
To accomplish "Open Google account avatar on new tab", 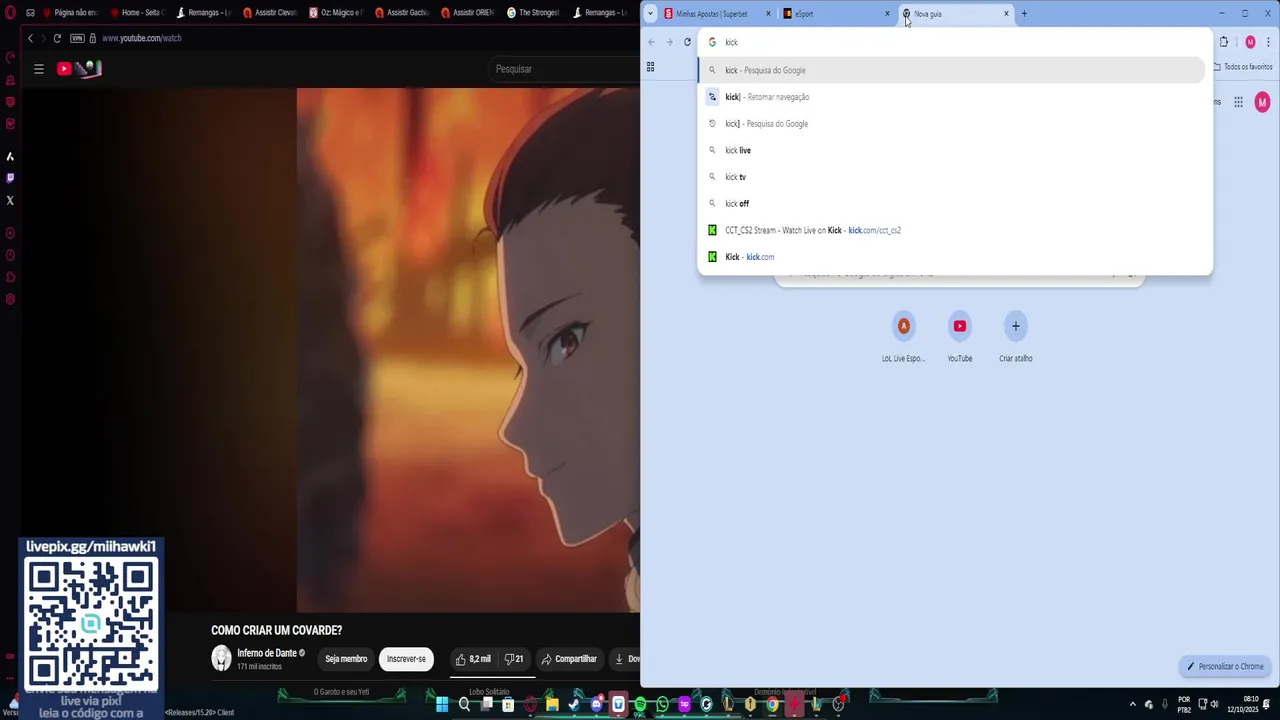I will point(1262,102).
